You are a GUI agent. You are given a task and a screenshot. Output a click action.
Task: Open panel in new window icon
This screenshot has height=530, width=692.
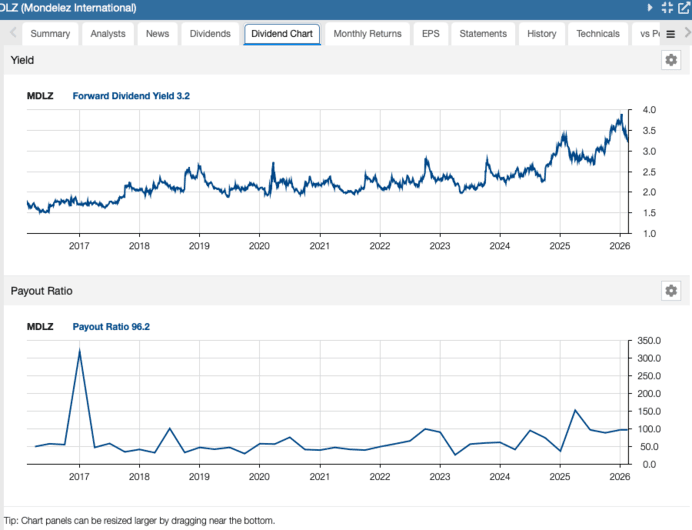point(685,7)
